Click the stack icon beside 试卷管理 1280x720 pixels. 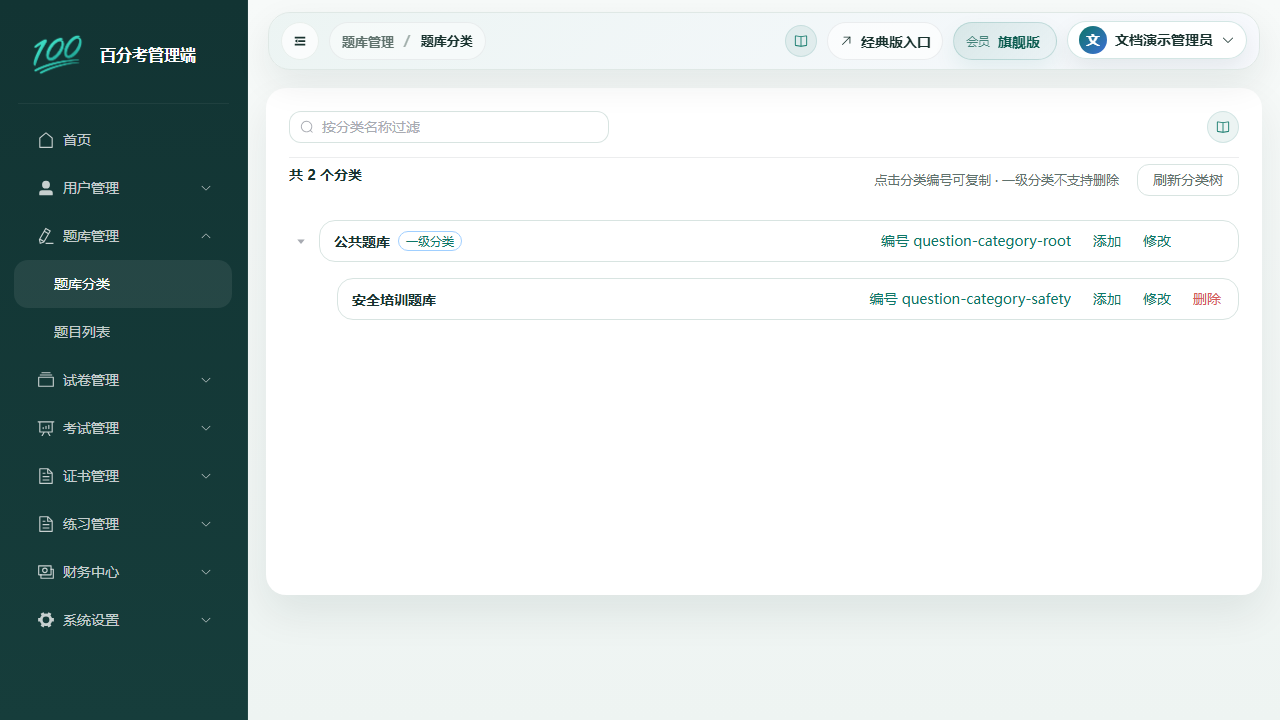46,380
